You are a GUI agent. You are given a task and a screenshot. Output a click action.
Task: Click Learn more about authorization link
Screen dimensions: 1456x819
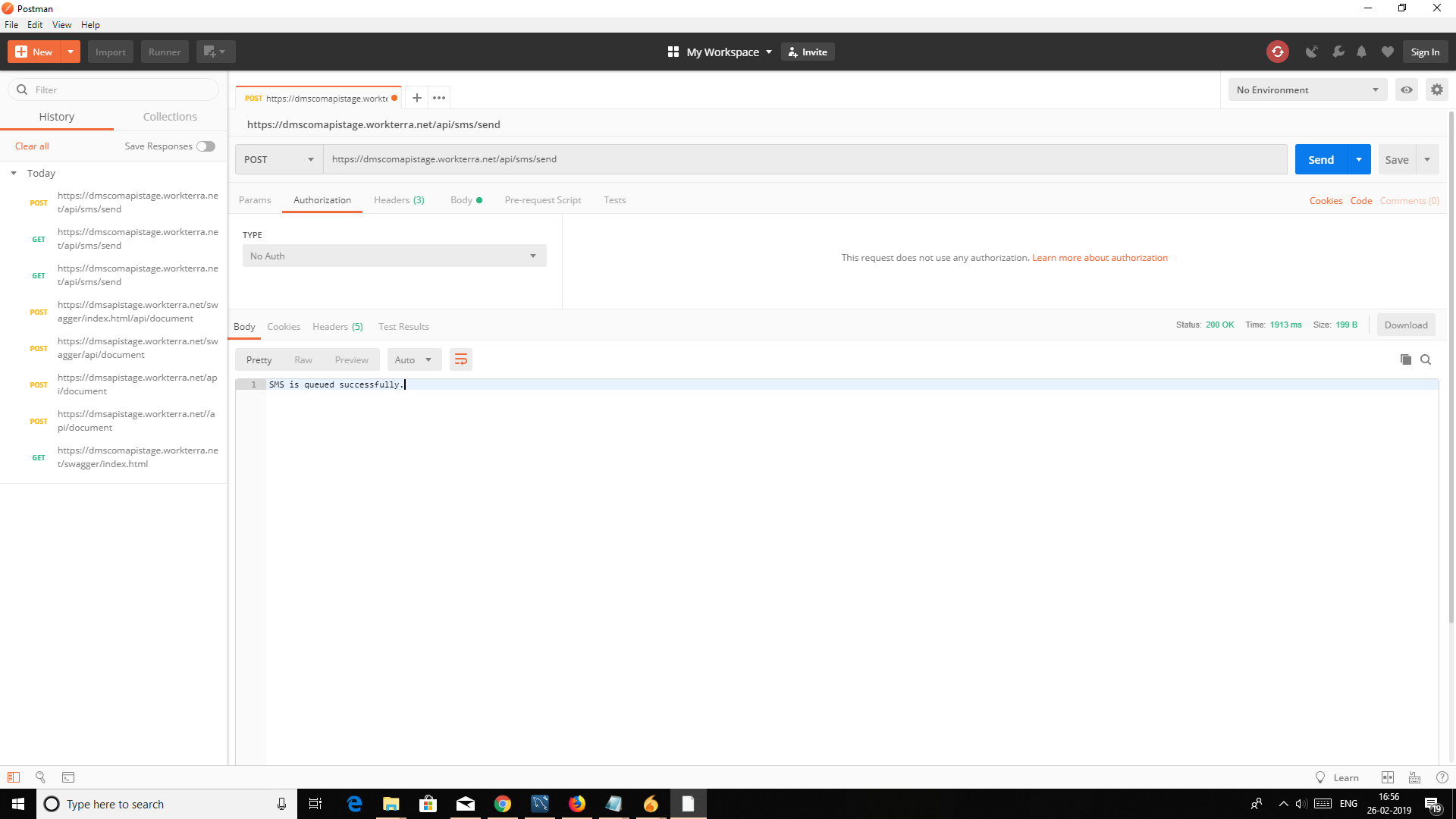point(1100,258)
